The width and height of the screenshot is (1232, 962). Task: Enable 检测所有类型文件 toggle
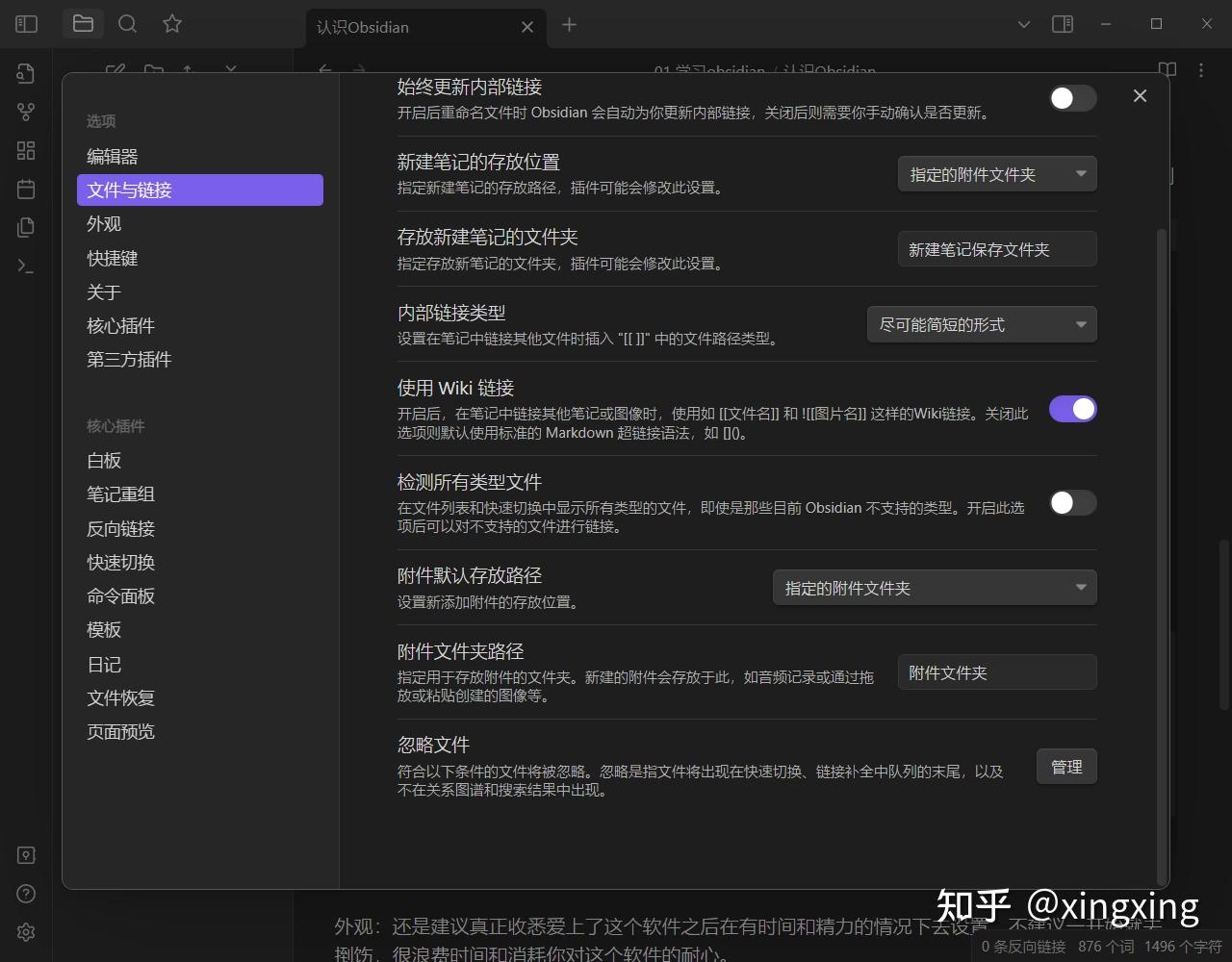click(x=1071, y=503)
